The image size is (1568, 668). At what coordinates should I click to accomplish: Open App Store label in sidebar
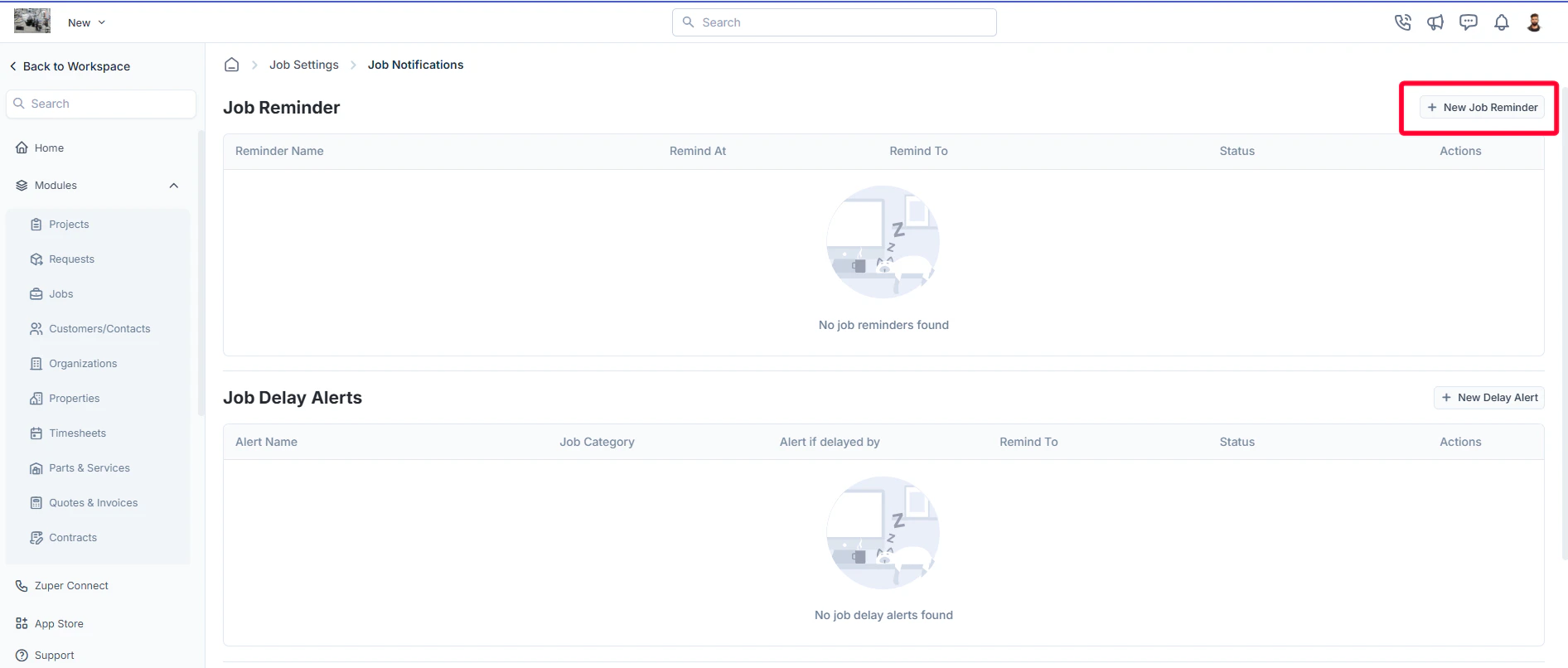click(x=59, y=624)
